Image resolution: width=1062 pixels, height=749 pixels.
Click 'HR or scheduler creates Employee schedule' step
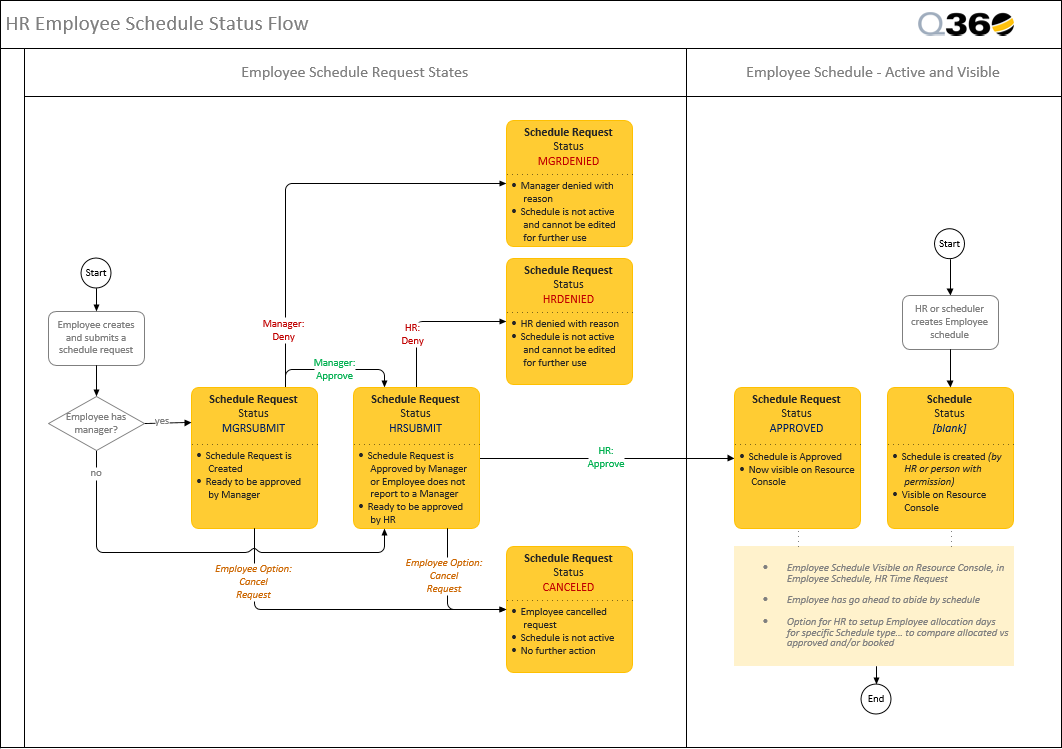click(950, 322)
